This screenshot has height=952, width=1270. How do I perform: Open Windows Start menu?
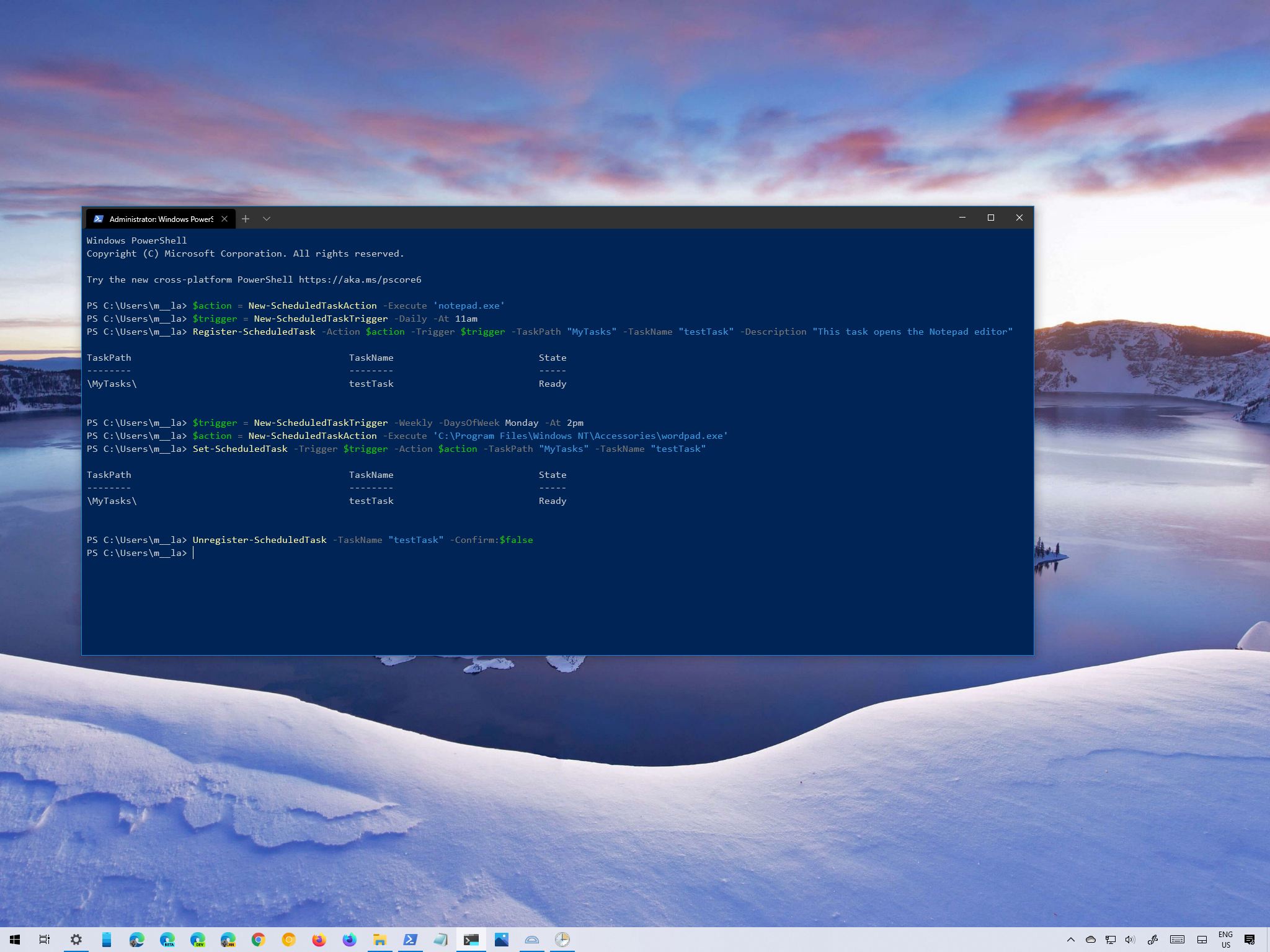15,940
